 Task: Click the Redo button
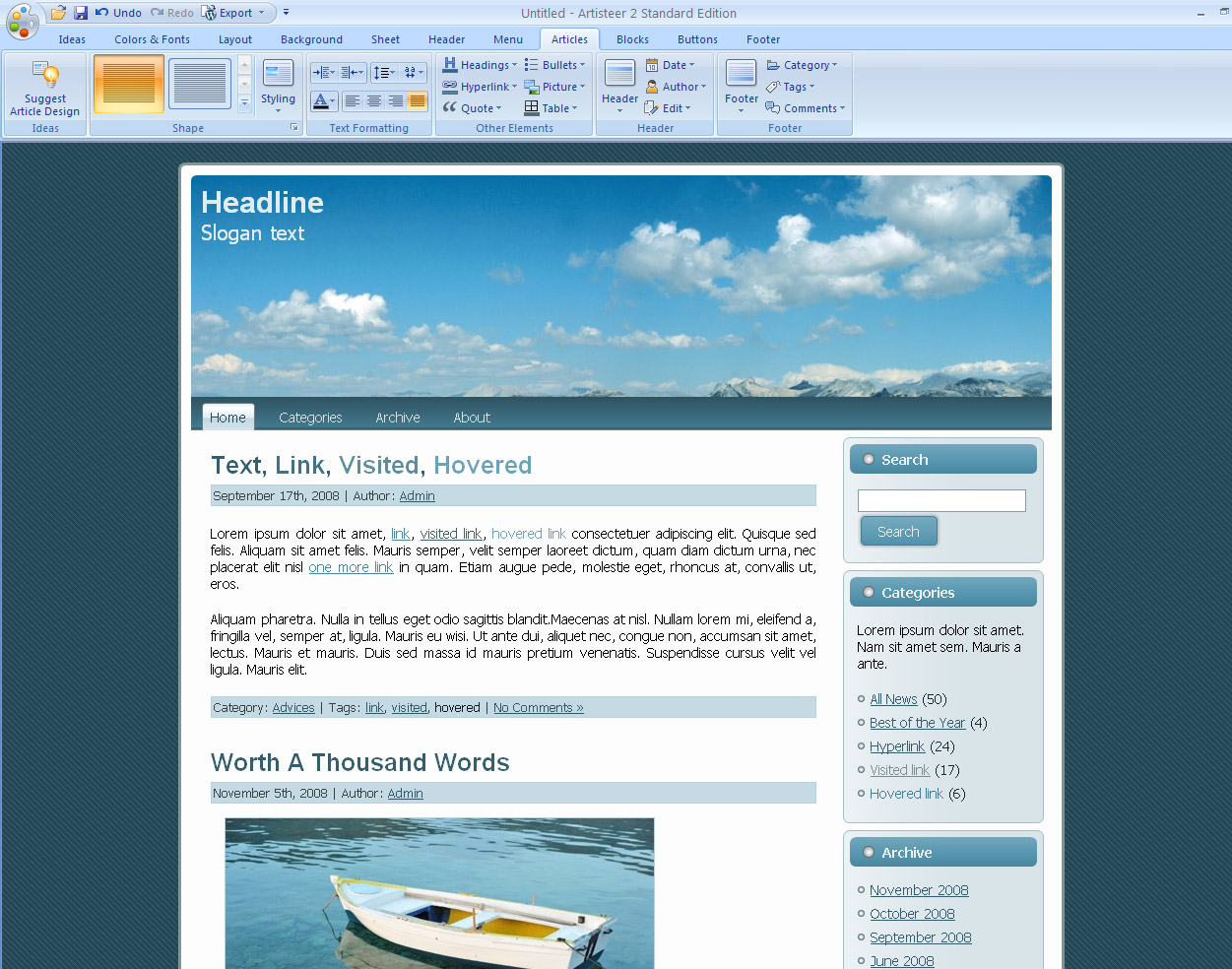point(172,13)
